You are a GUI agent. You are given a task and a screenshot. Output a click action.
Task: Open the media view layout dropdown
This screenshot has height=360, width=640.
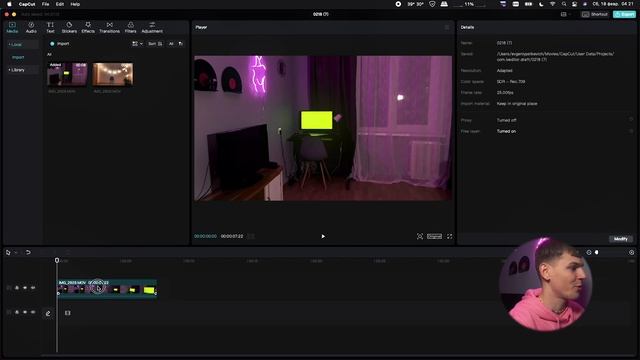tap(137, 44)
